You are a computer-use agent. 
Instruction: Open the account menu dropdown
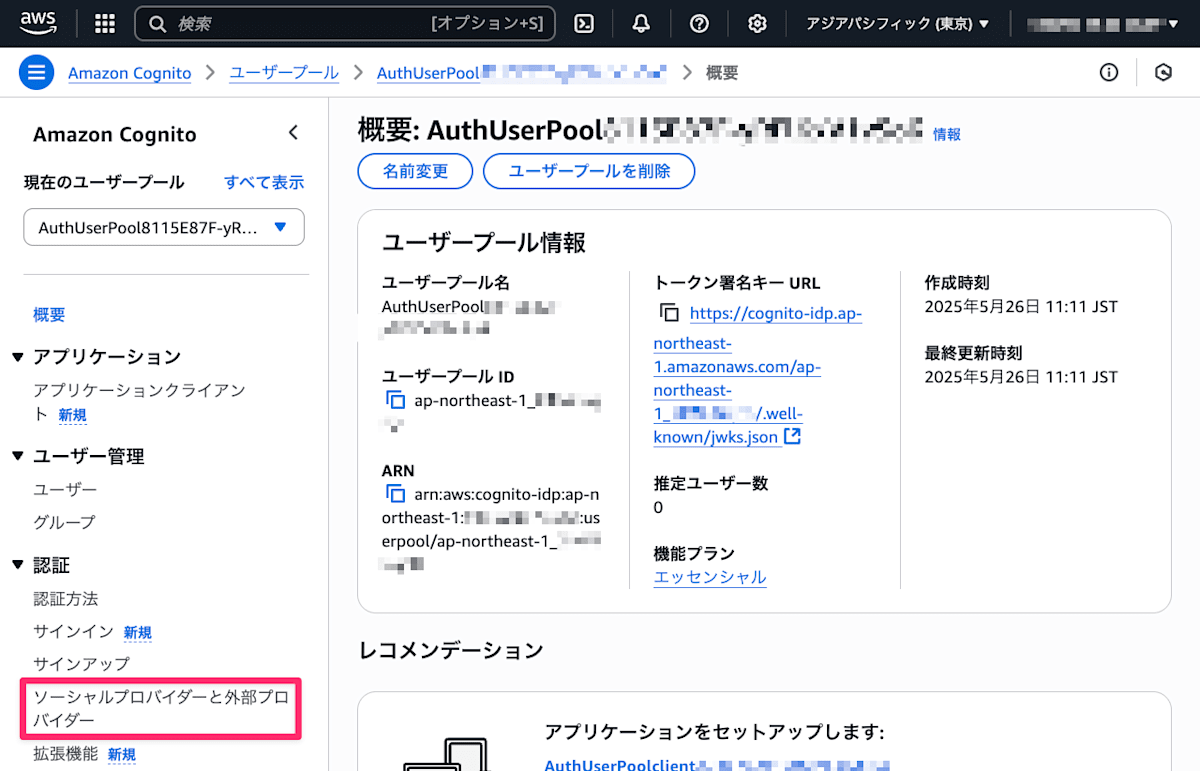point(1103,23)
